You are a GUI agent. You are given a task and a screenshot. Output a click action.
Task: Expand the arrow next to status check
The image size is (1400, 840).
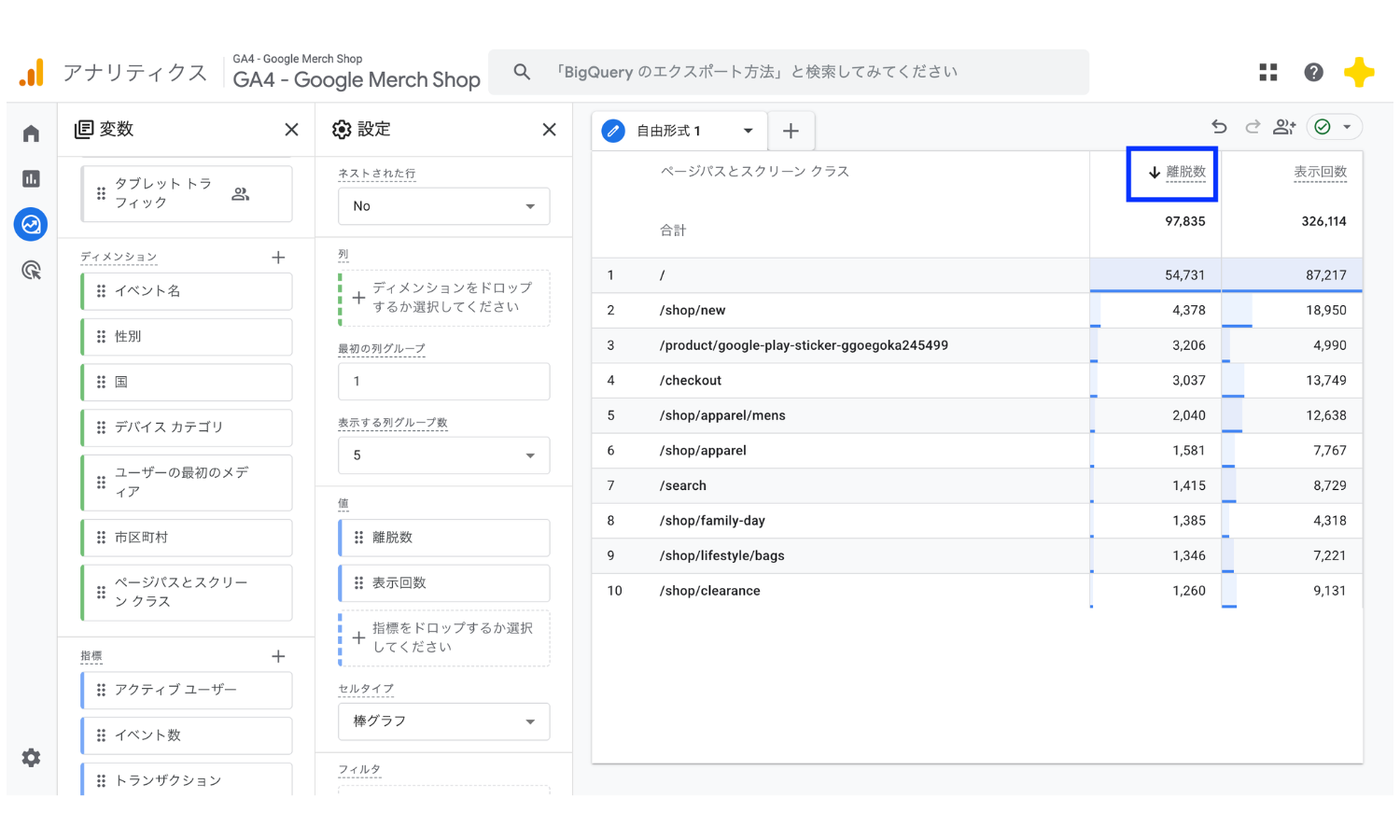coord(1347,127)
